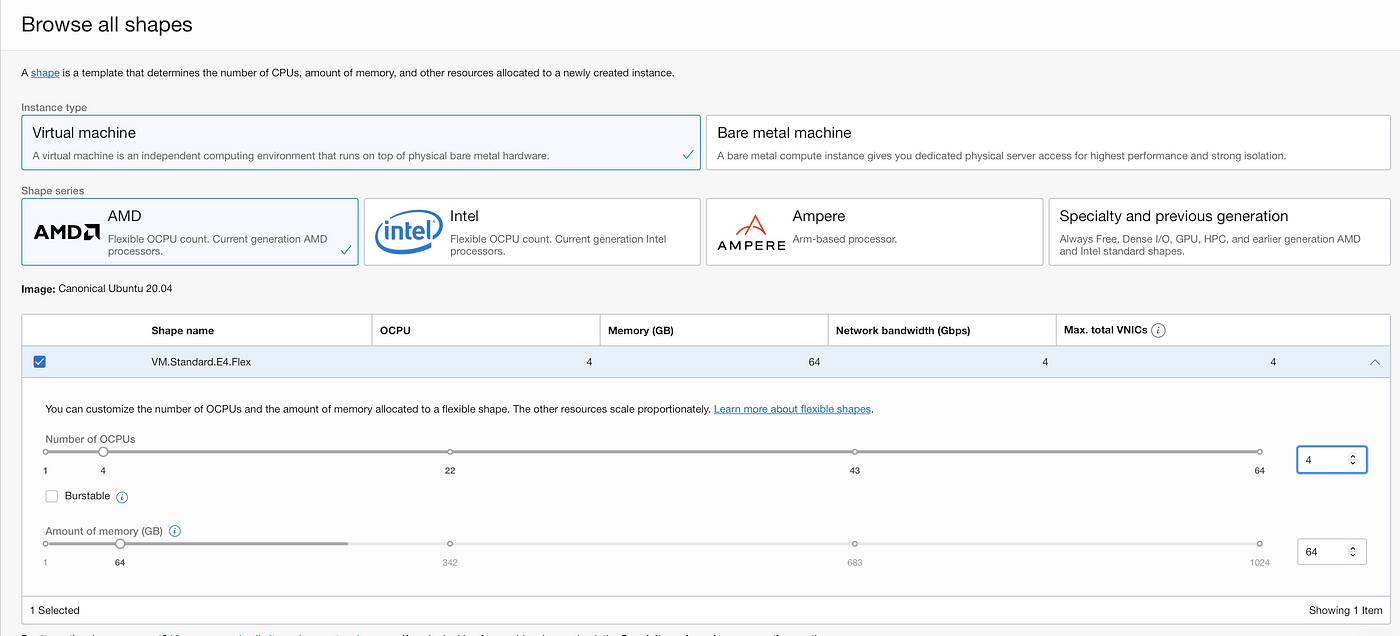This screenshot has width=1400, height=636.
Task: Set OCPU slider to the 22 mark
Action: (450, 452)
